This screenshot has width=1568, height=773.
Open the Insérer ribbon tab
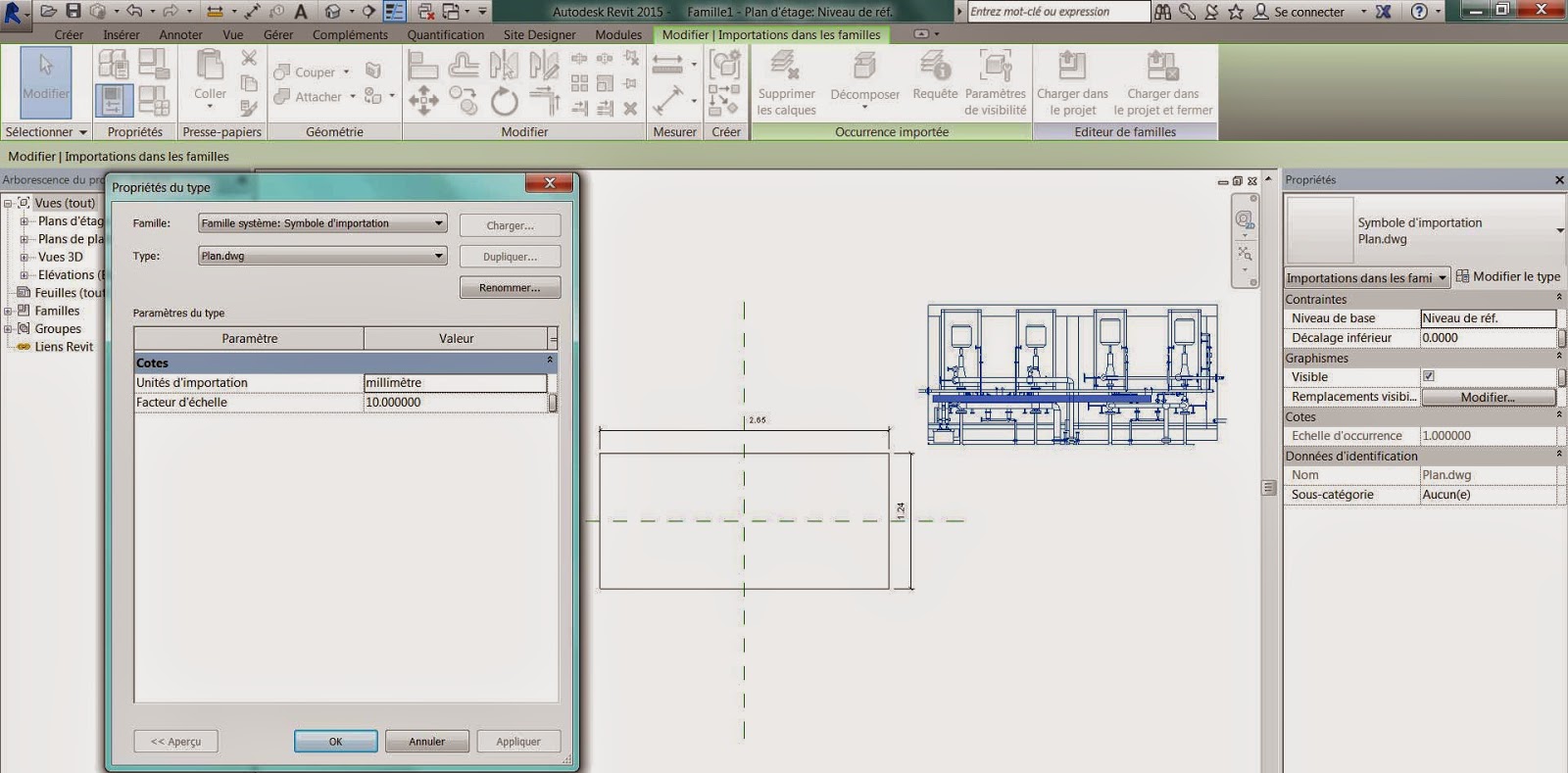[122, 34]
